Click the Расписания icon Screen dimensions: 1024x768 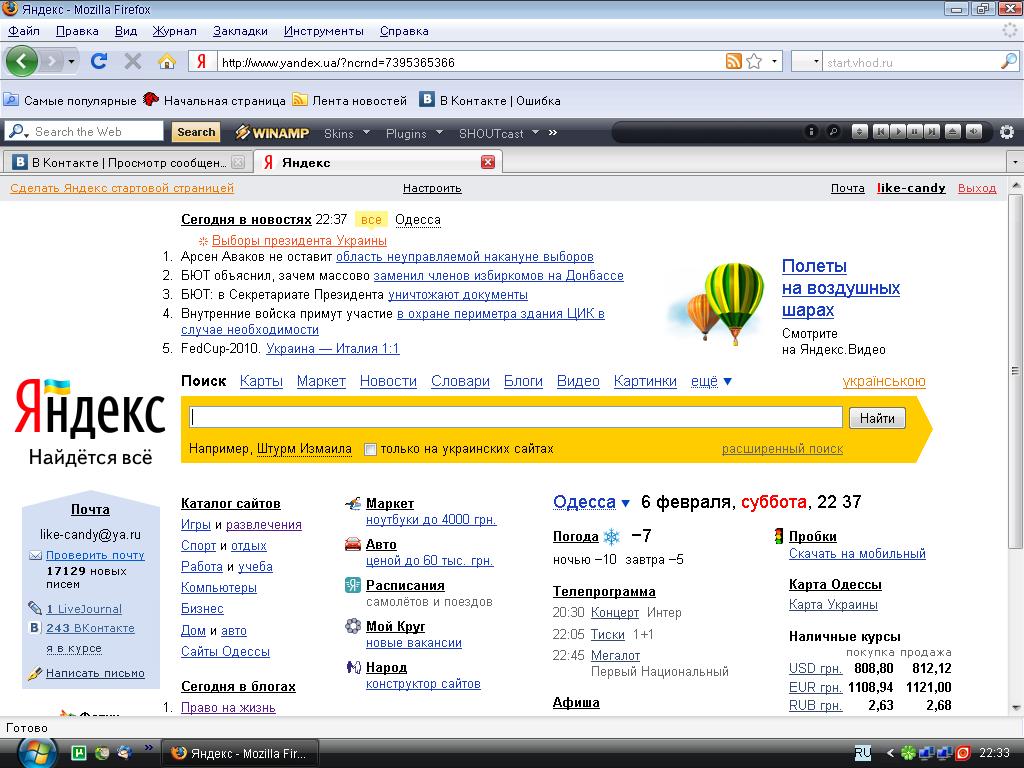(x=353, y=585)
